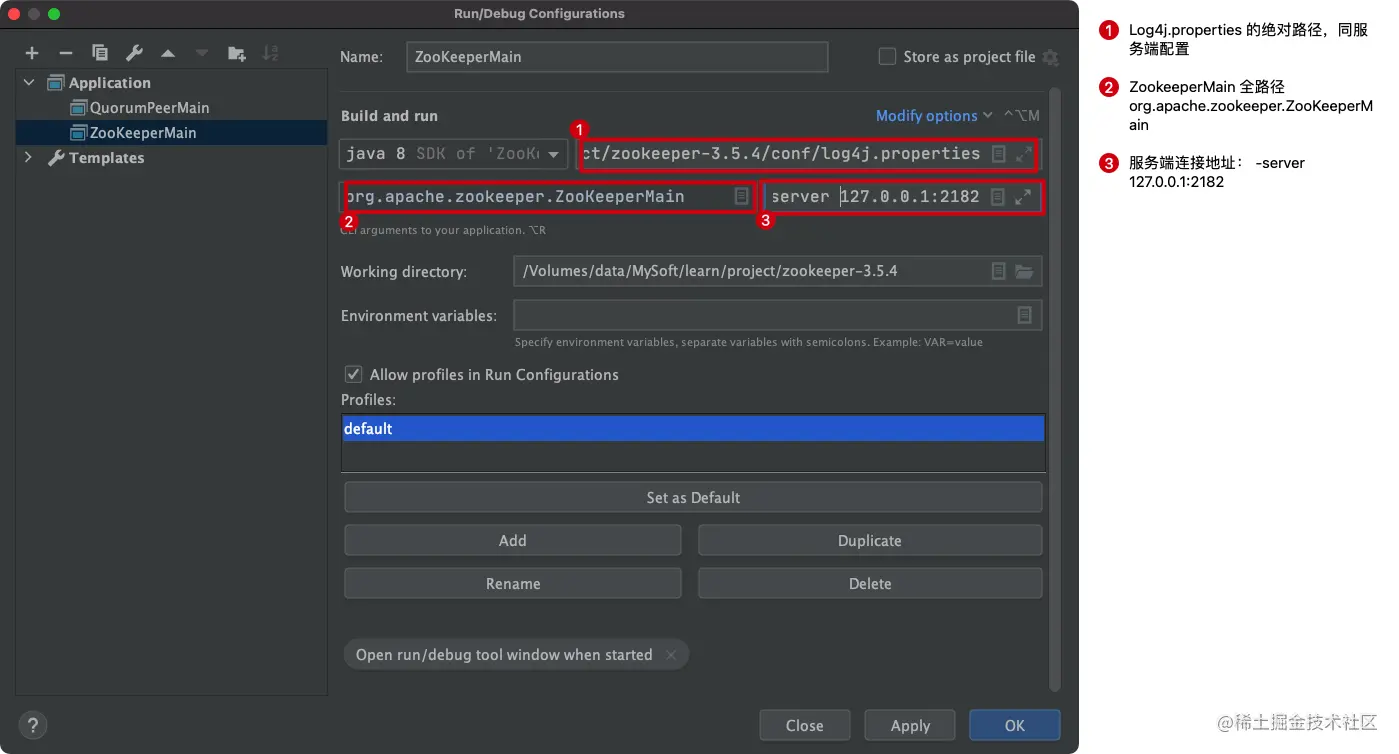
Task: Browse main class icon
Action: (x=741, y=197)
